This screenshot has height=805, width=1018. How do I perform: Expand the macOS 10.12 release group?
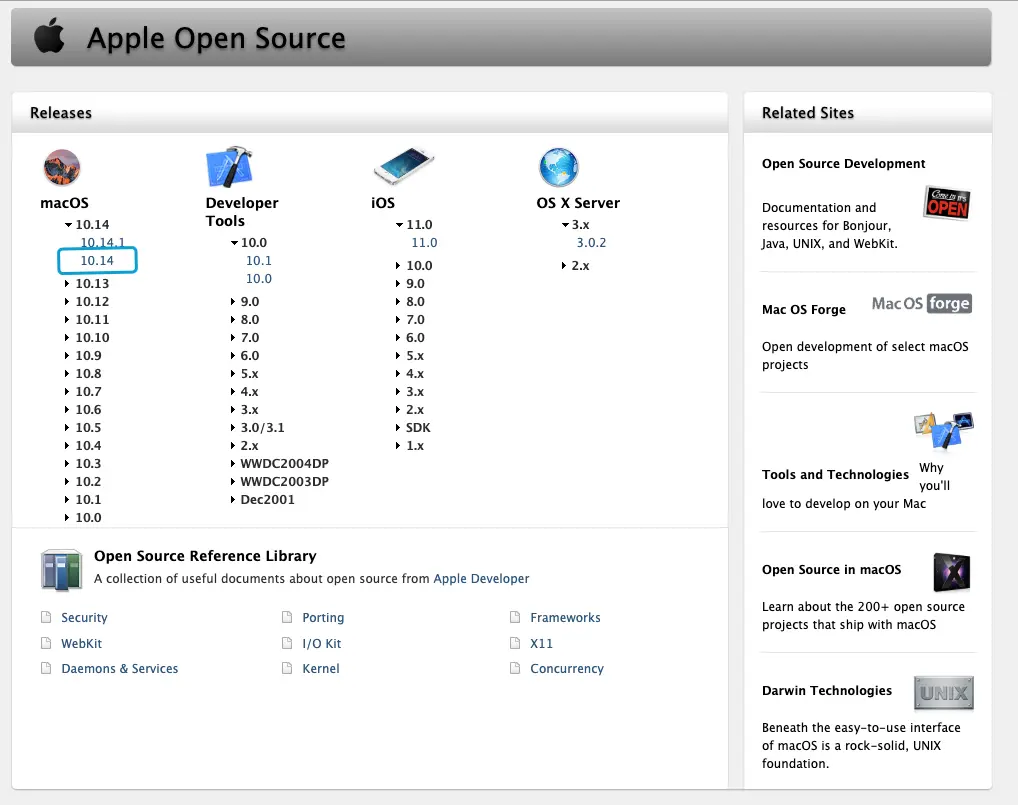coord(67,302)
